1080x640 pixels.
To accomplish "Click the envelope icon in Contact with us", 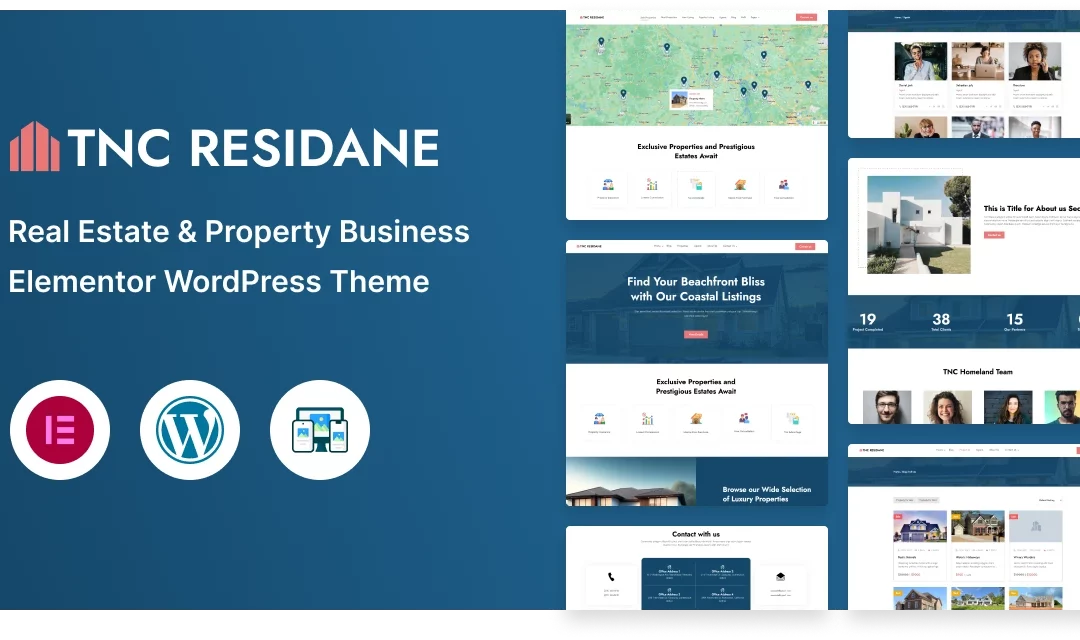I will tap(780, 577).
